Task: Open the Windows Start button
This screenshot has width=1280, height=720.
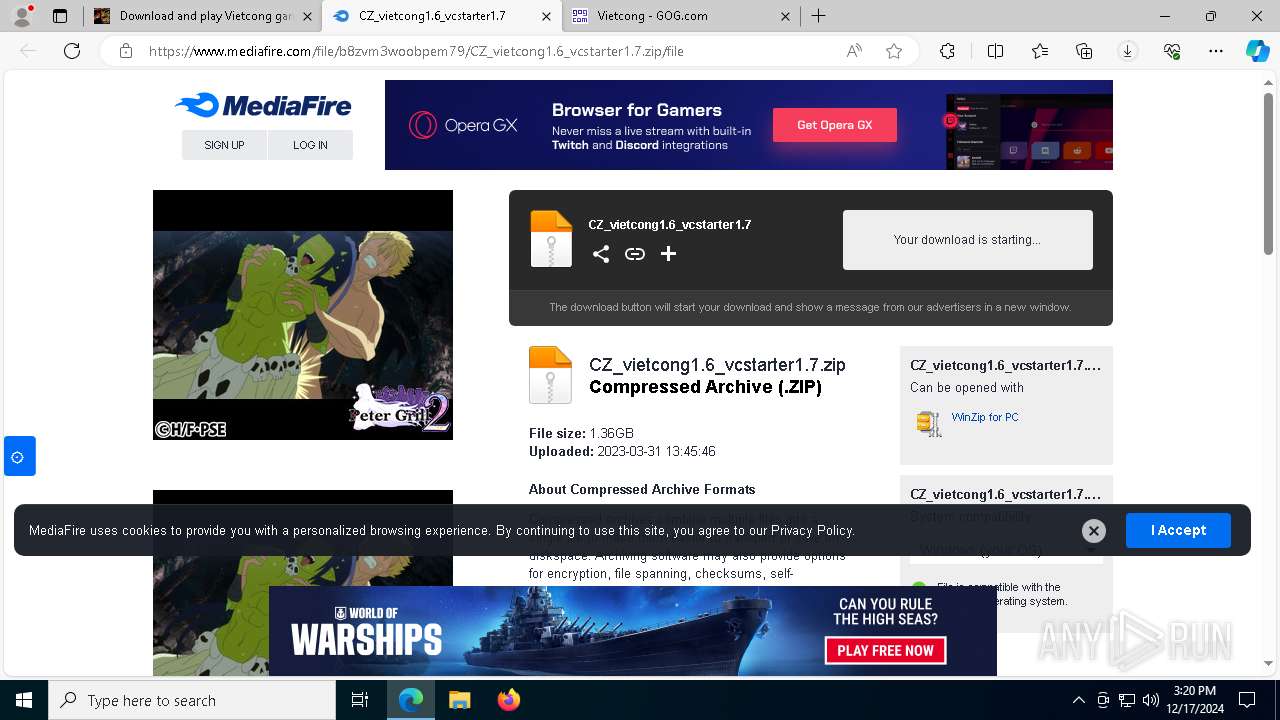Action: 24,700
